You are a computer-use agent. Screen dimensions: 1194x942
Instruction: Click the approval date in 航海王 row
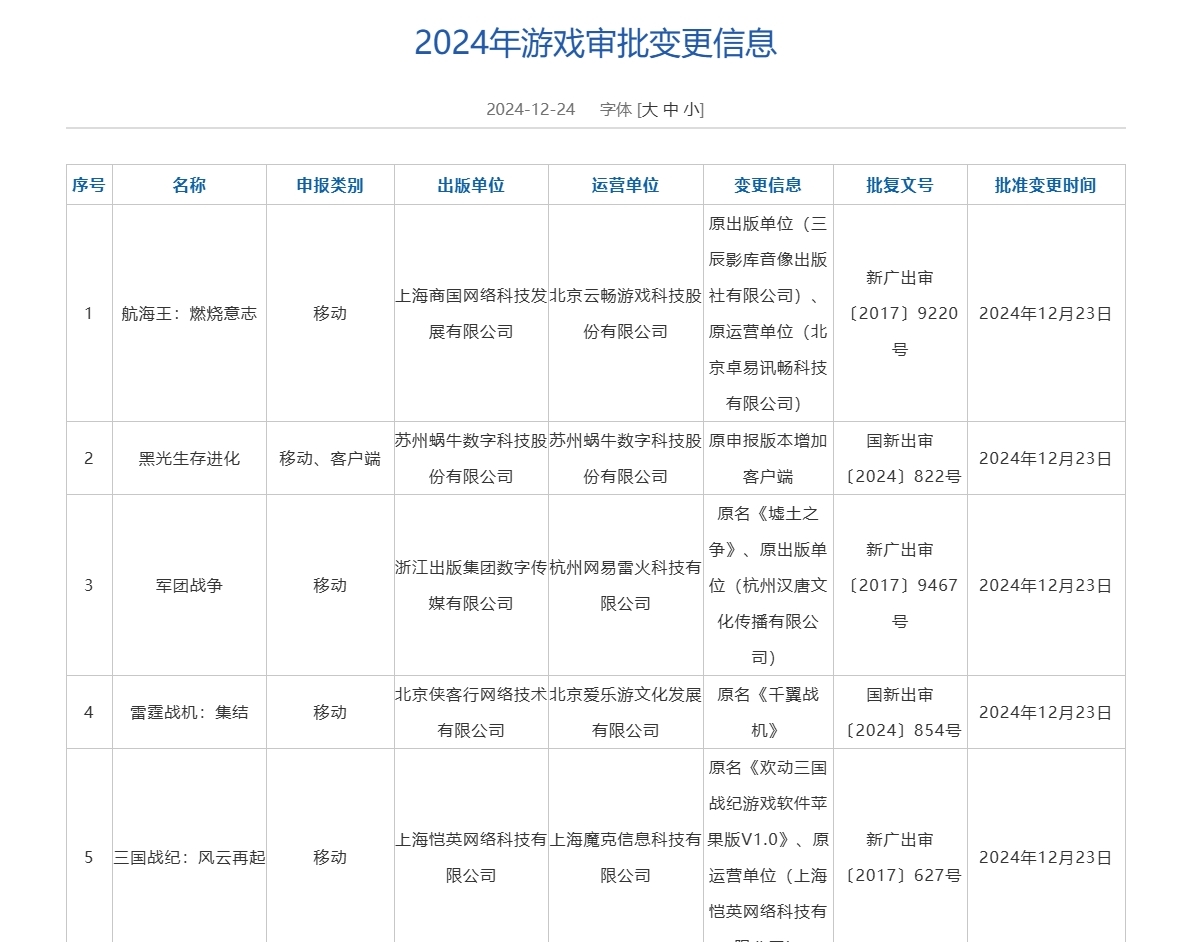coord(1046,314)
